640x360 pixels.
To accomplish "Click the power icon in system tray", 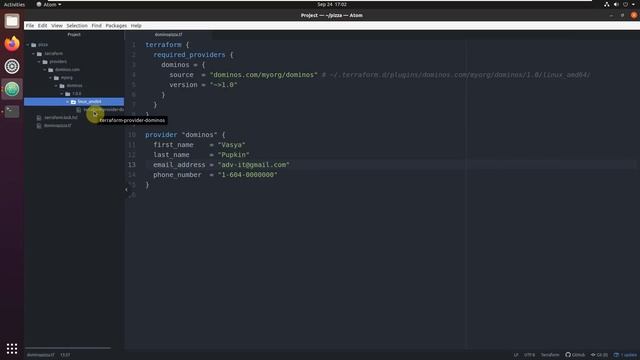I will click(625, 4).
